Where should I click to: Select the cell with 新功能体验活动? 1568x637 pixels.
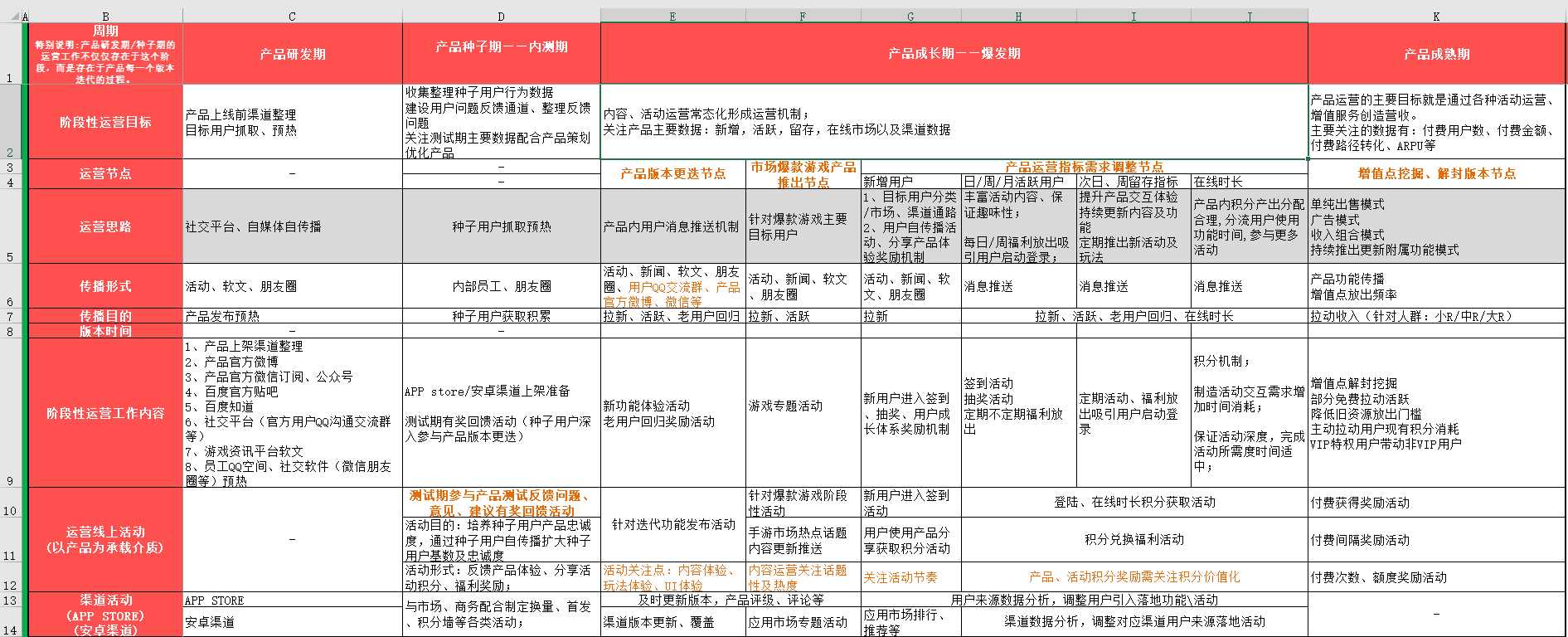673,413
